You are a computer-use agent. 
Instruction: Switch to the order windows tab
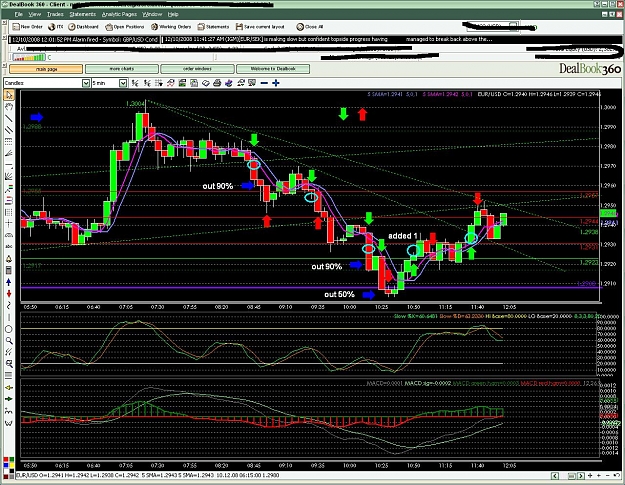pos(197,69)
